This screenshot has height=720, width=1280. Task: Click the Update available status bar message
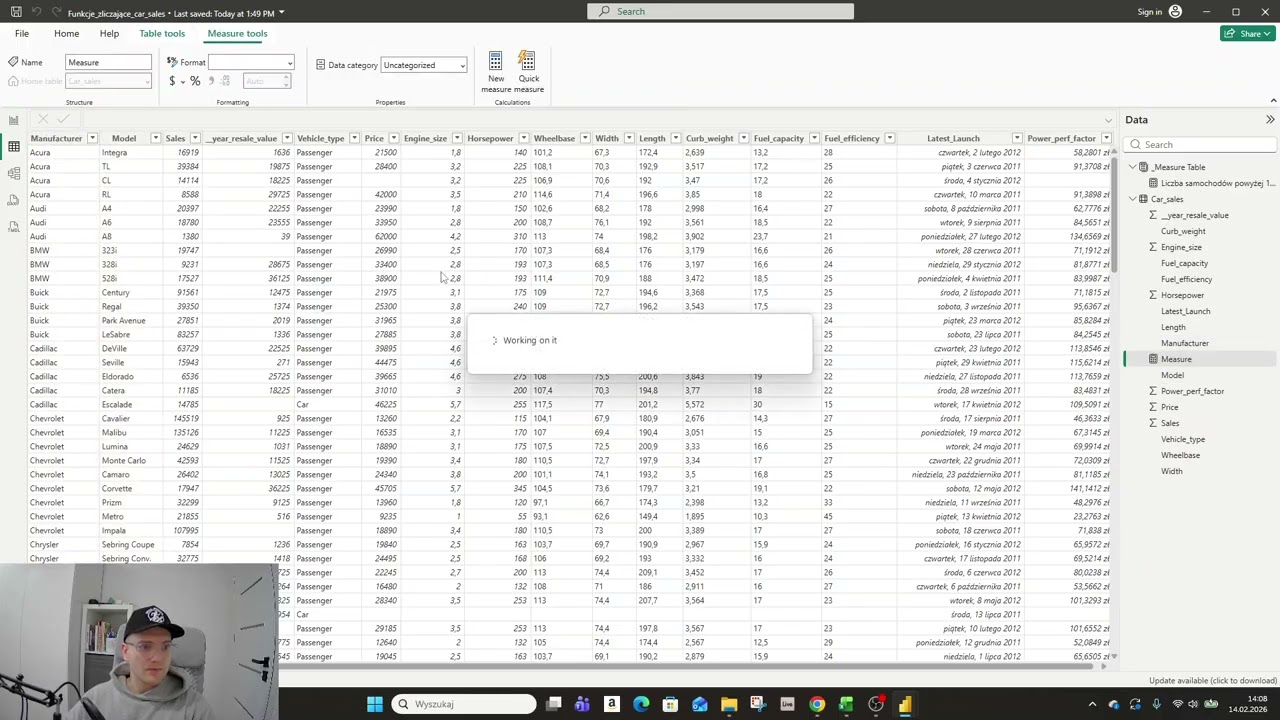(x=1213, y=681)
